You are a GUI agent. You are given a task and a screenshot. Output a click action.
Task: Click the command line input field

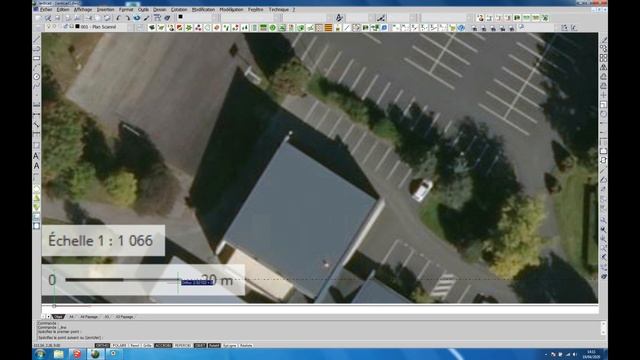(318, 338)
